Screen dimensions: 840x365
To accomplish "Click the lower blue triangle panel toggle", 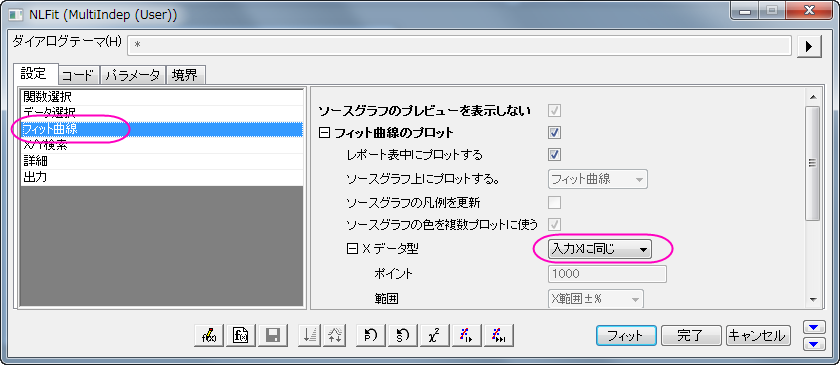I will pyautogui.click(x=814, y=344).
